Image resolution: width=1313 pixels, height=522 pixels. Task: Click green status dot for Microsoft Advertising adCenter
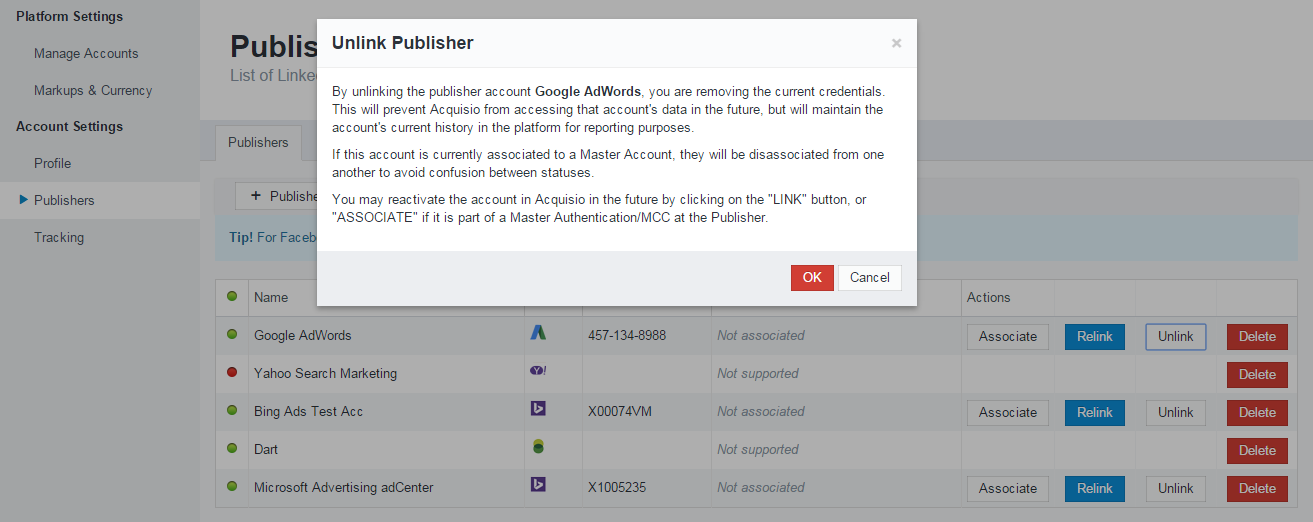(x=232, y=486)
